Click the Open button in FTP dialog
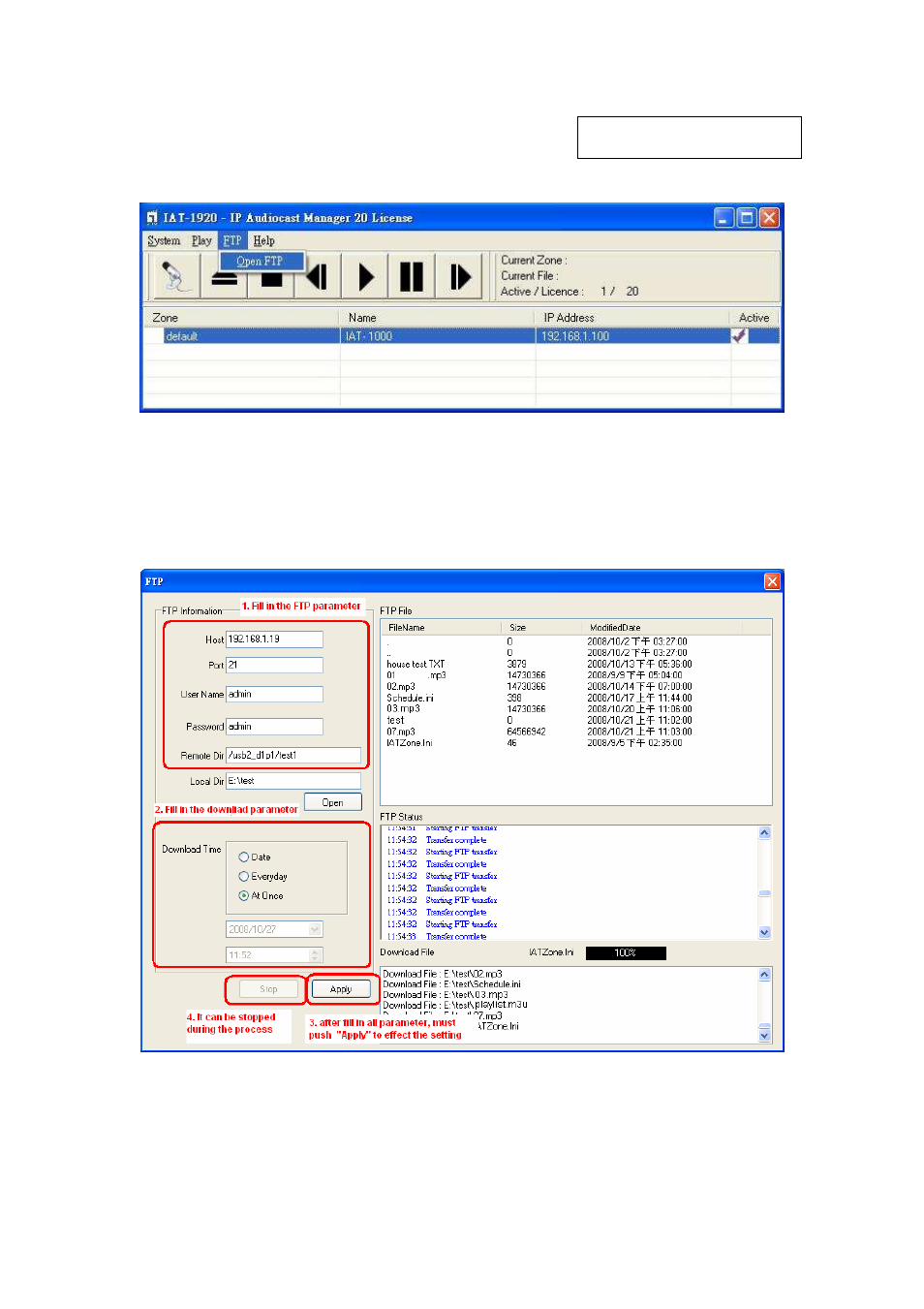The image size is (924, 1309). click(333, 802)
